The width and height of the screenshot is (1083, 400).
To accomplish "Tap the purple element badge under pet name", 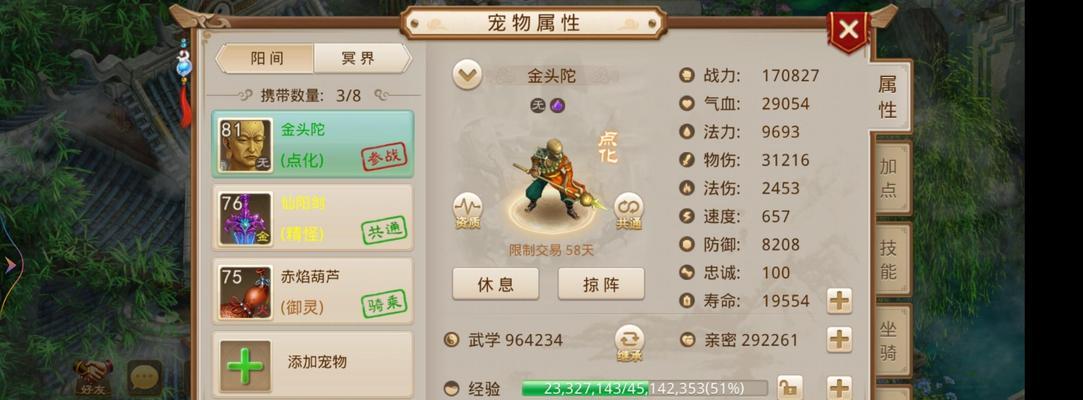I will coord(557,106).
